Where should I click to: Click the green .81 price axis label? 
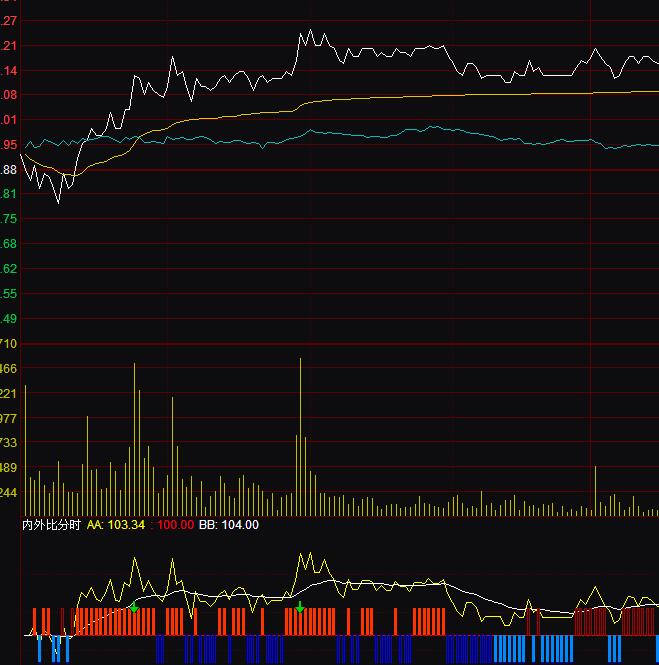[9, 194]
